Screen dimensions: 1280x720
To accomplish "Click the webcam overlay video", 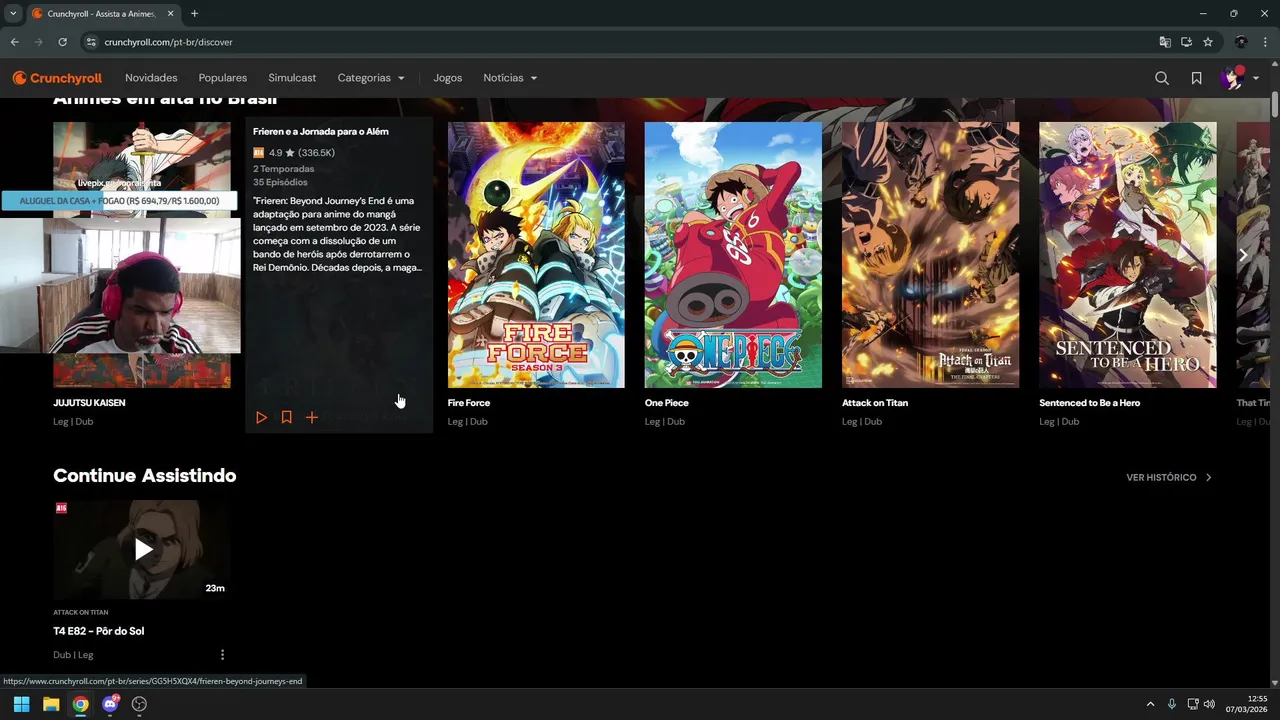I will [x=120, y=285].
